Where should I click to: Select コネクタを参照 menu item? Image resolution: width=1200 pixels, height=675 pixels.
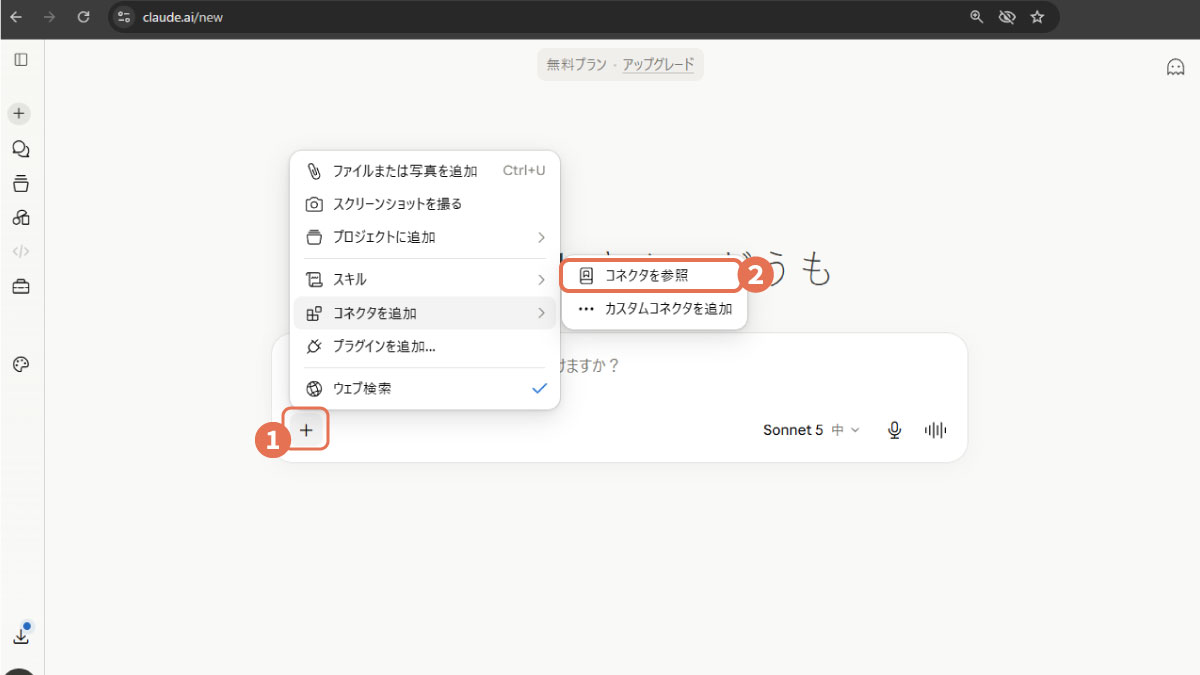click(x=651, y=275)
